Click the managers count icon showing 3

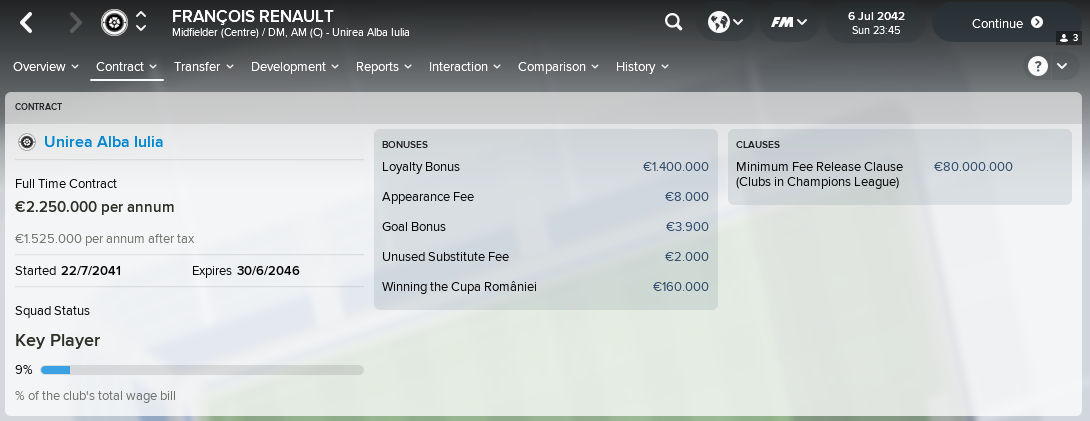(x=1068, y=38)
